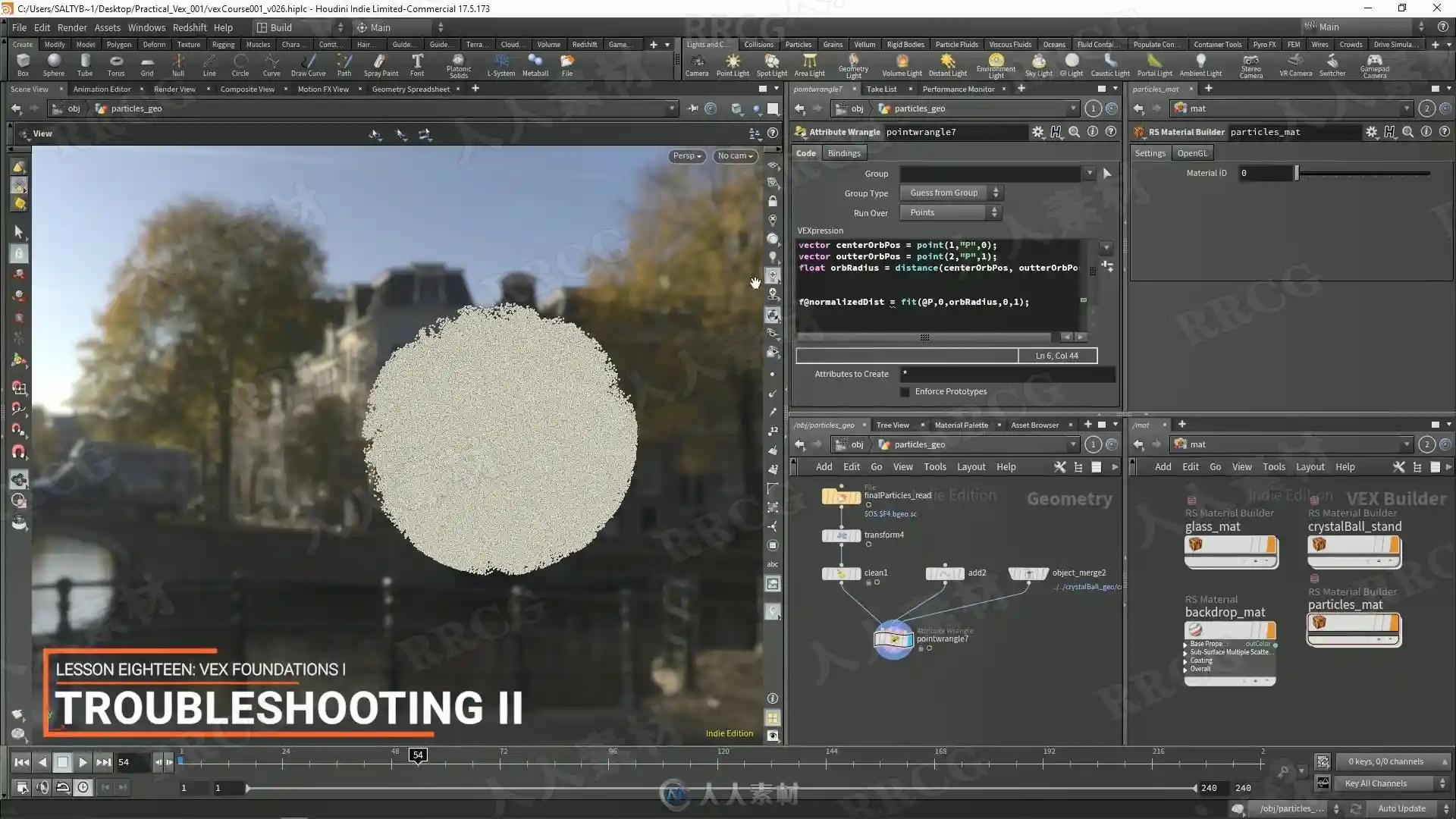Adjust the Material ID slider

[1363, 174]
